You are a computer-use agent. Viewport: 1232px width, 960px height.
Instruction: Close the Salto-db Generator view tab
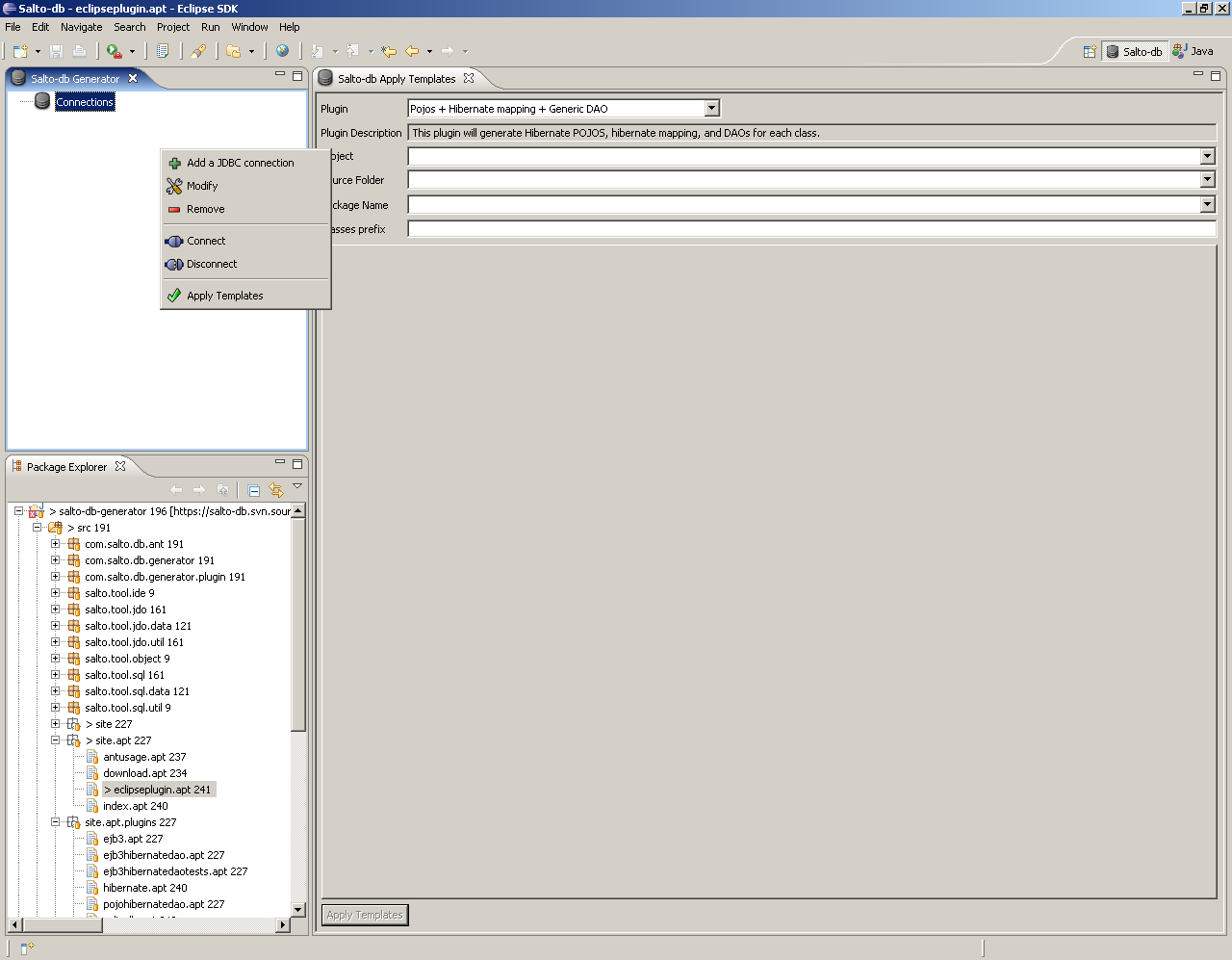tap(133, 78)
